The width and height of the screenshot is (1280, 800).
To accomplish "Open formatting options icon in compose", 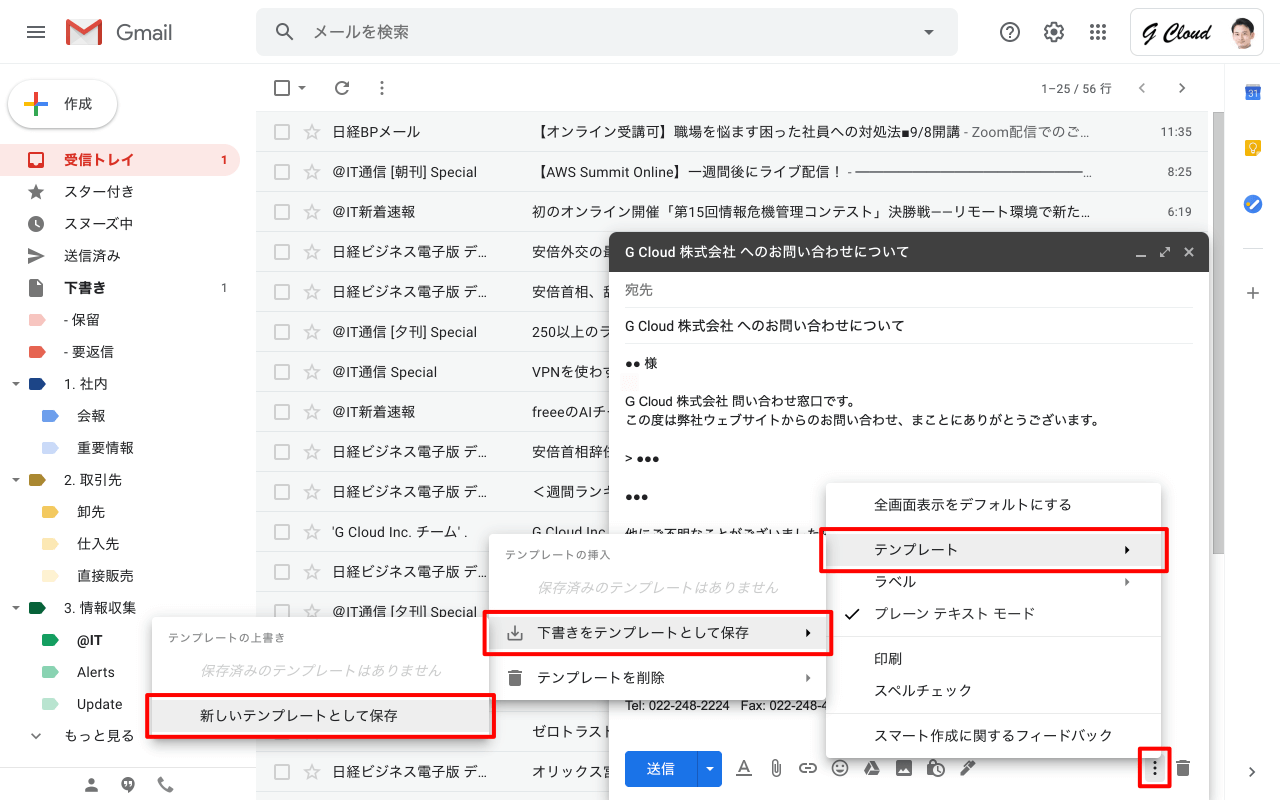I will click(x=744, y=768).
